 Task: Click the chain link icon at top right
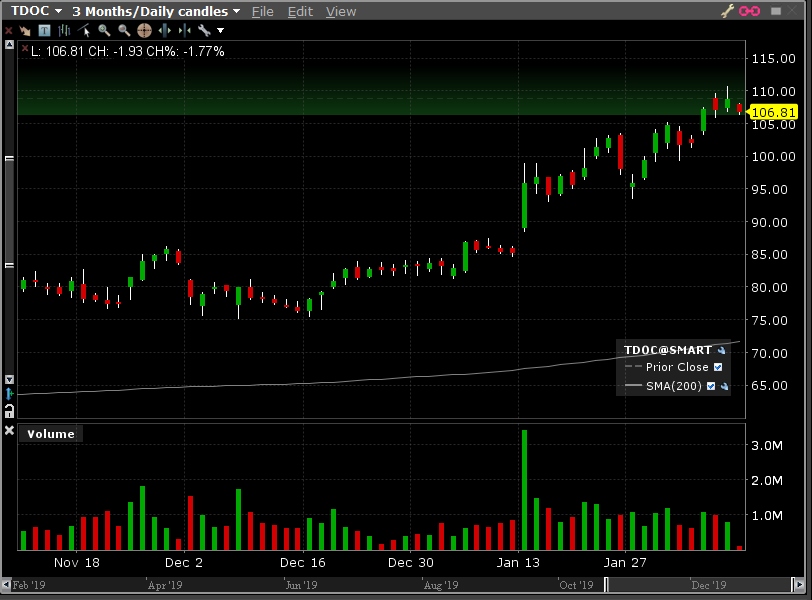click(748, 11)
